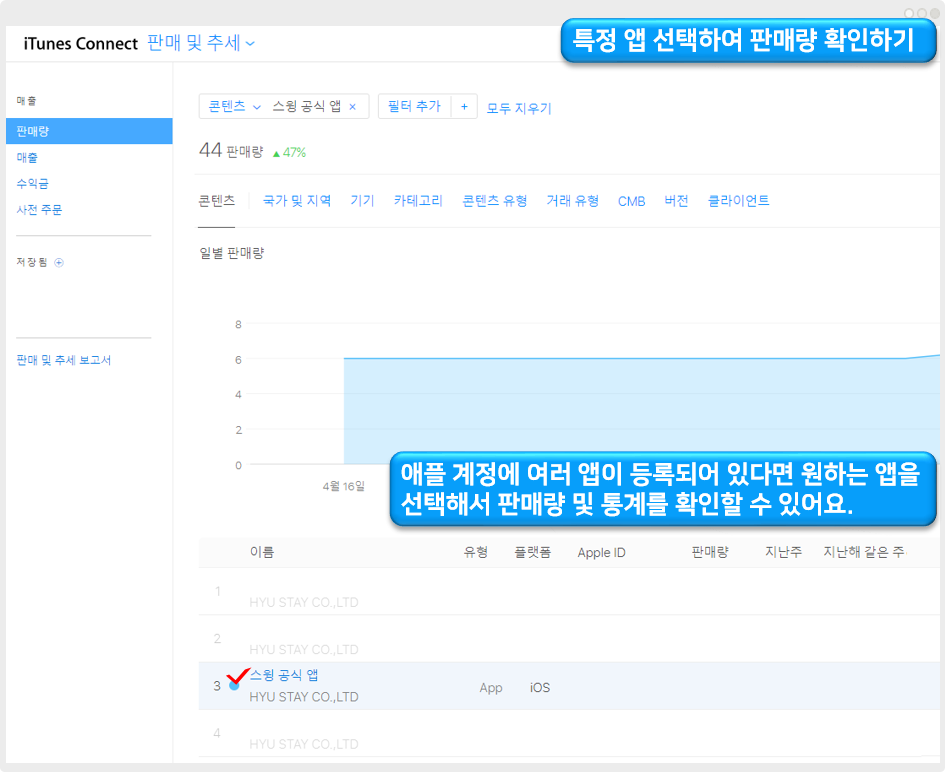Click the 스윙 공식 앱 app name link
Viewport: 946px width, 772px height.
coord(284,676)
